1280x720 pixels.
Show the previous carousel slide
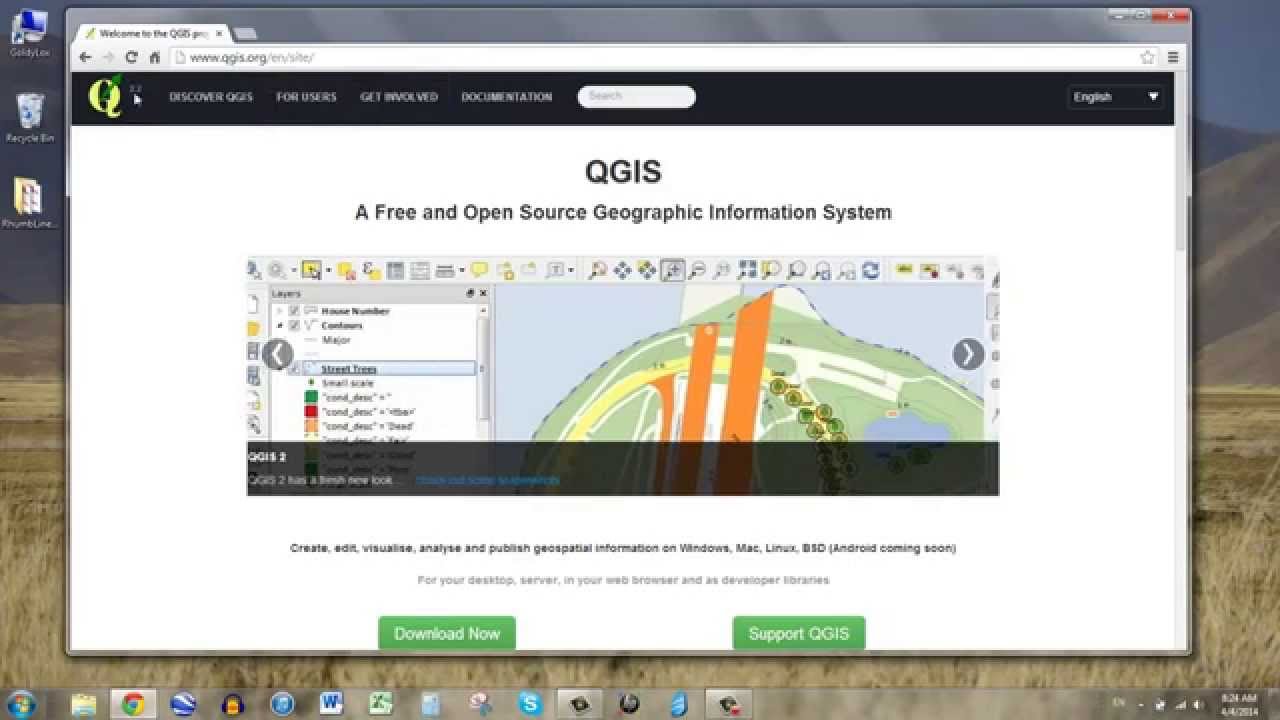277,354
